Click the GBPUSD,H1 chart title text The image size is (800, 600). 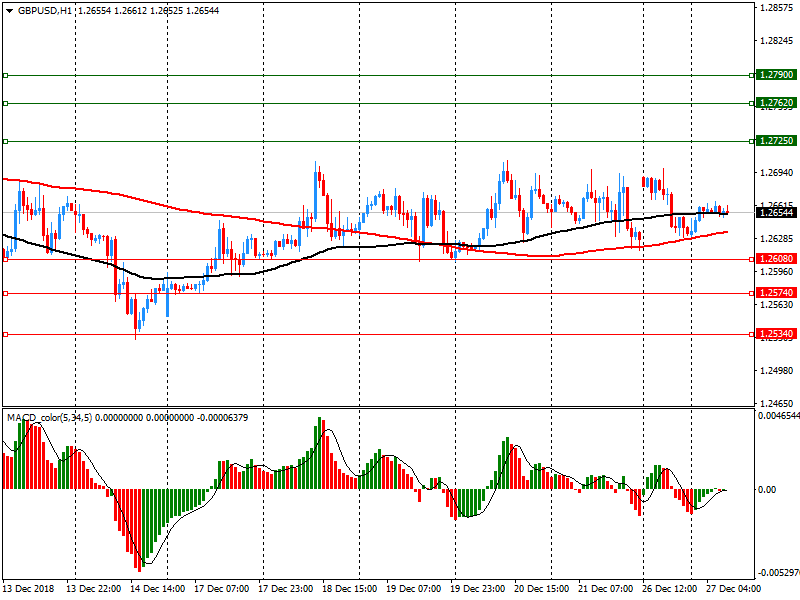(45, 10)
